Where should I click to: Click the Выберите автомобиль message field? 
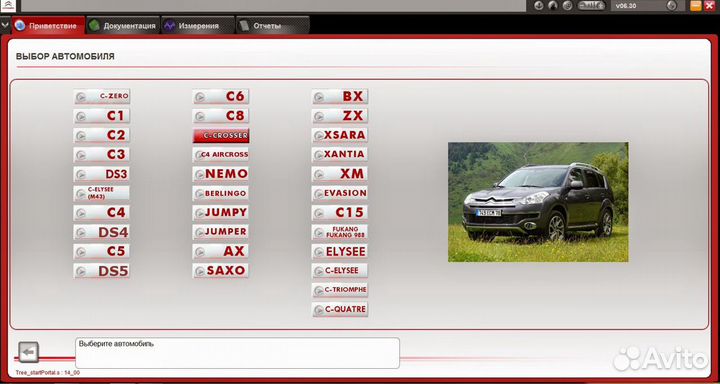pyautogui.click(x=237, y=353)
